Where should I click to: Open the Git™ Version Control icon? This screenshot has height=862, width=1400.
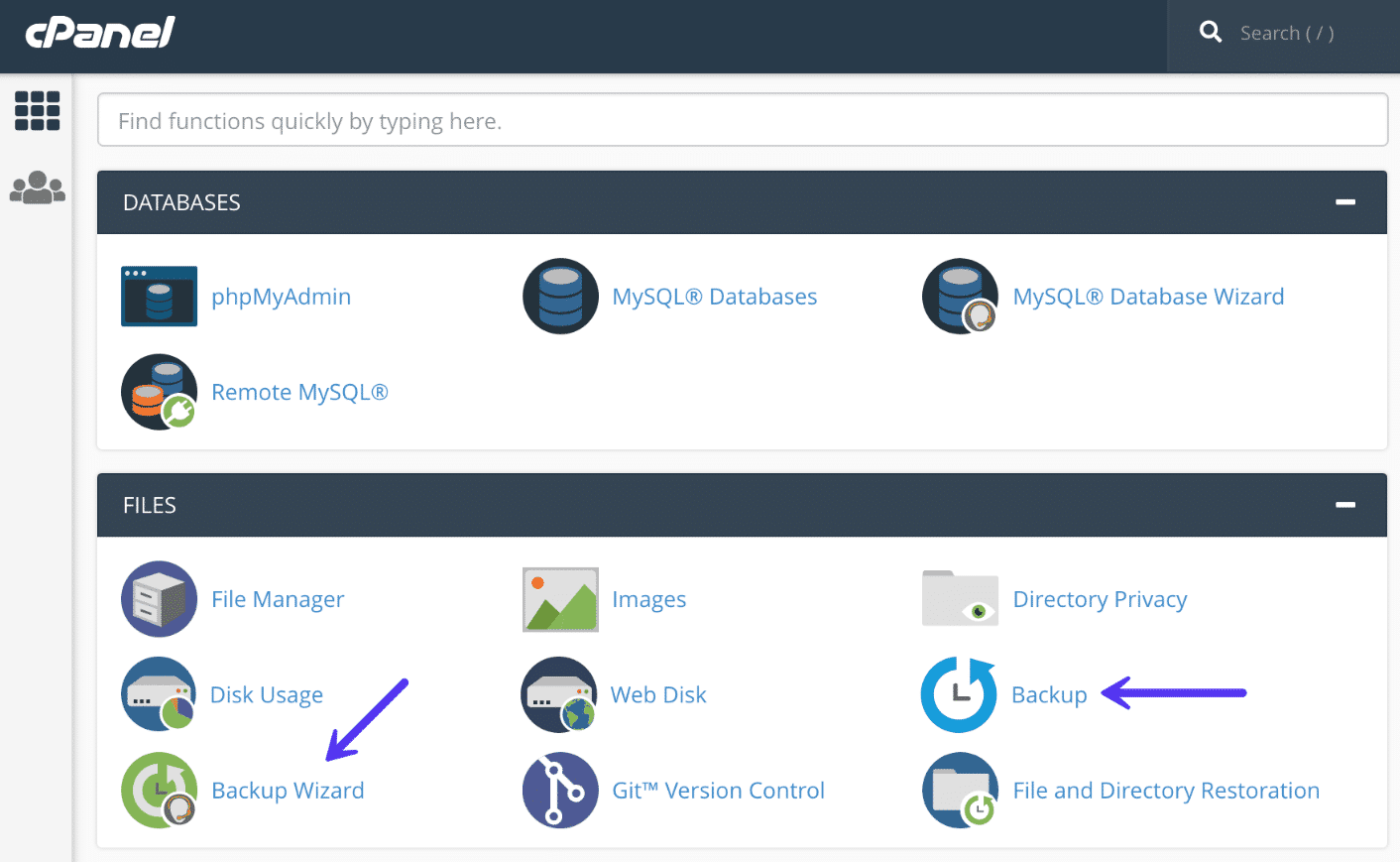(560, 791)
